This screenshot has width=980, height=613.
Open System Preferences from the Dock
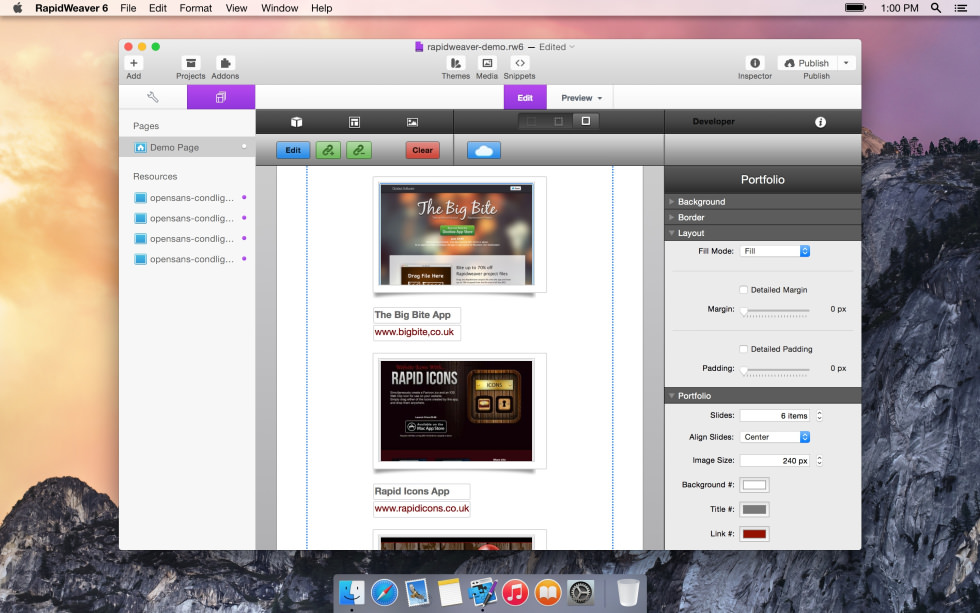pos(581,592)
